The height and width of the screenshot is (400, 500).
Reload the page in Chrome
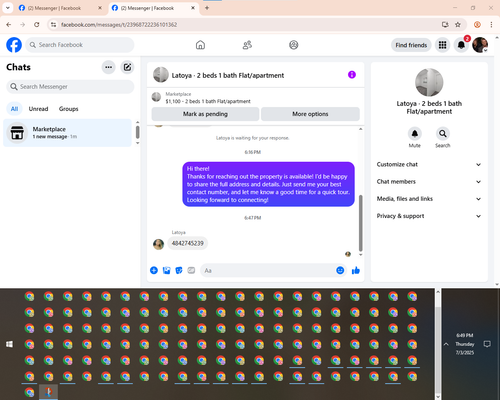click(37, 25)
